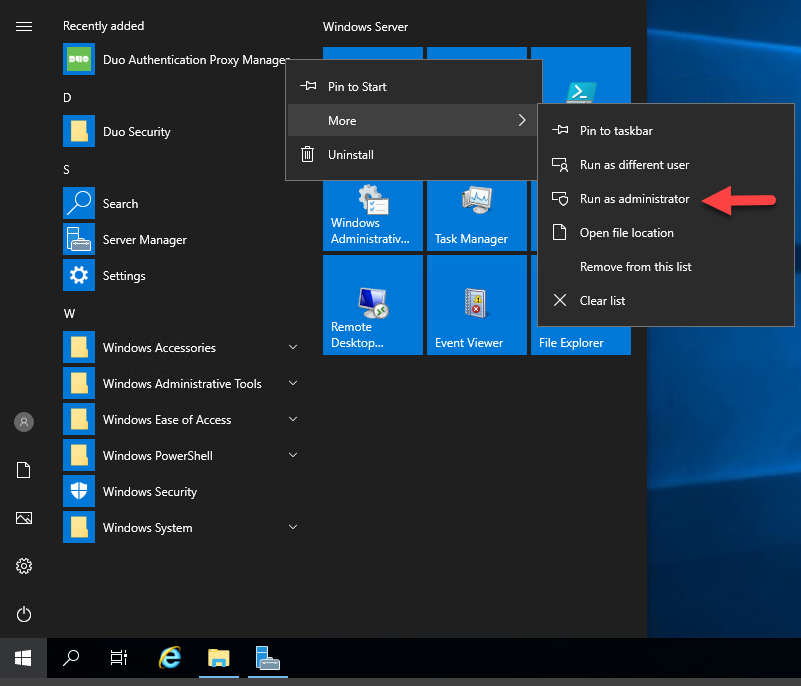Select the More submenu entry
The height and width of the screenshot is (686, 801).
(414, 121)
